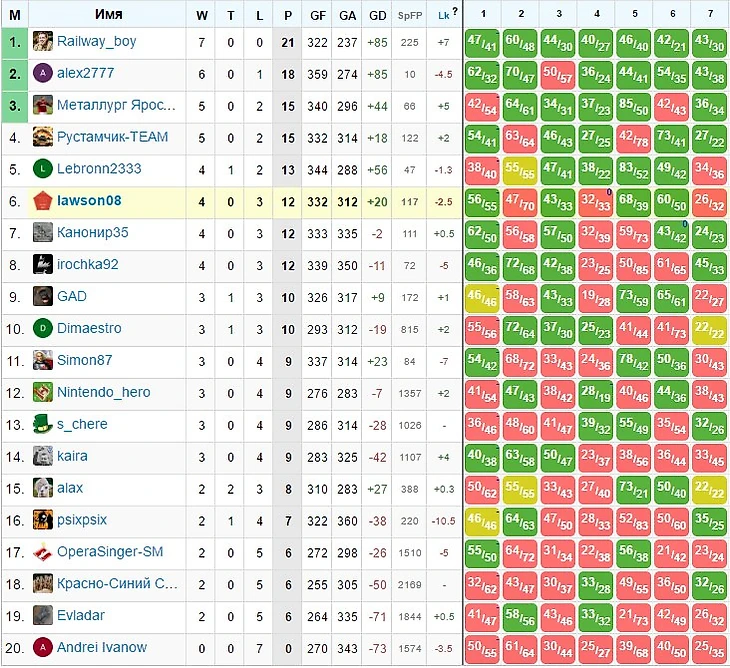This screenshot has height=668, width=730.
Task: Click Railway_boy's green 47/41 round 1 cell
Action: [x=482, y=42]
